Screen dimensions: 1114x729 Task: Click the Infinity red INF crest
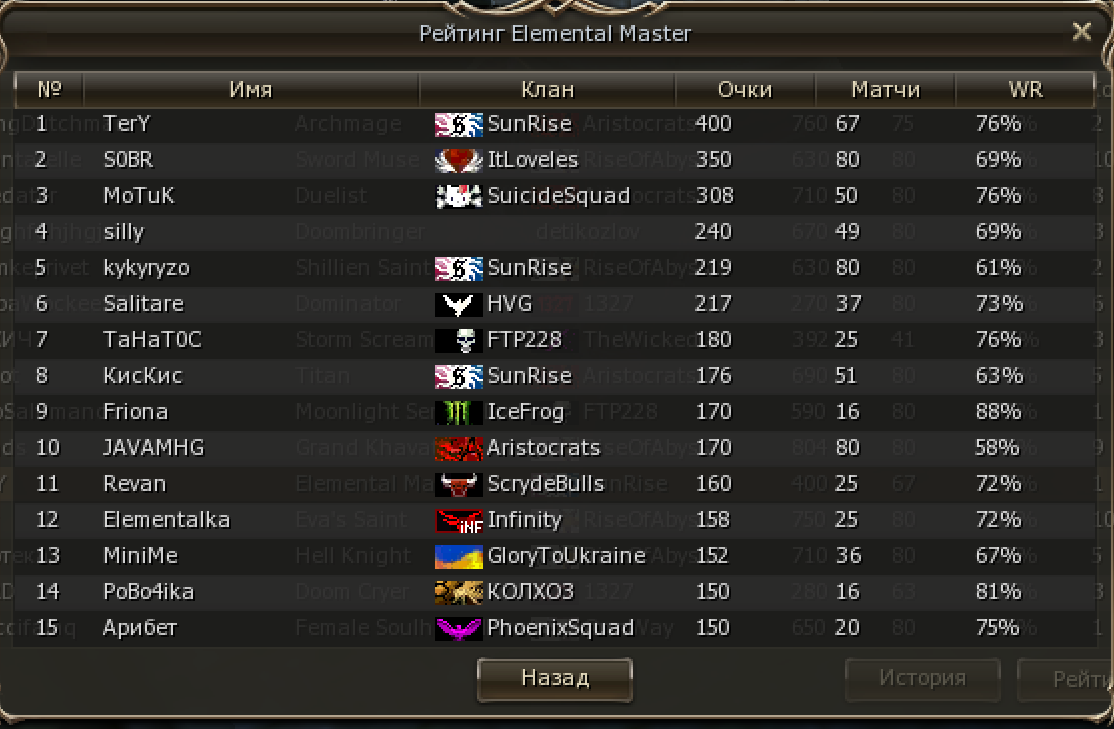click(458, 521)
